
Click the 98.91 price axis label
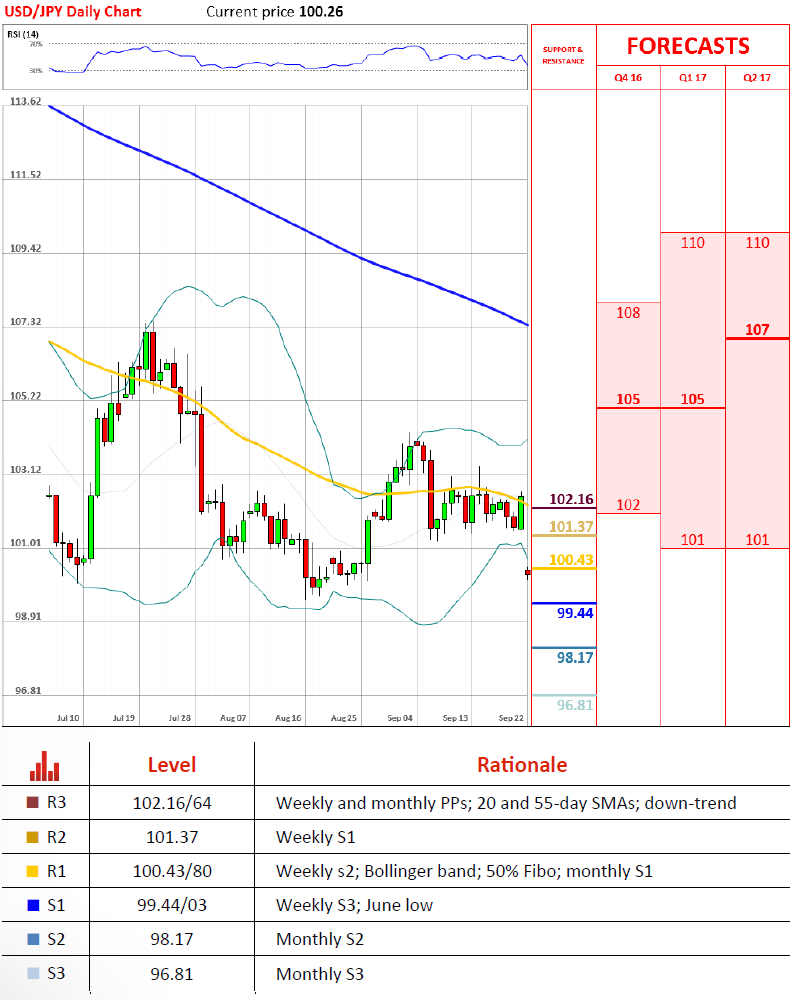[28, 617]
